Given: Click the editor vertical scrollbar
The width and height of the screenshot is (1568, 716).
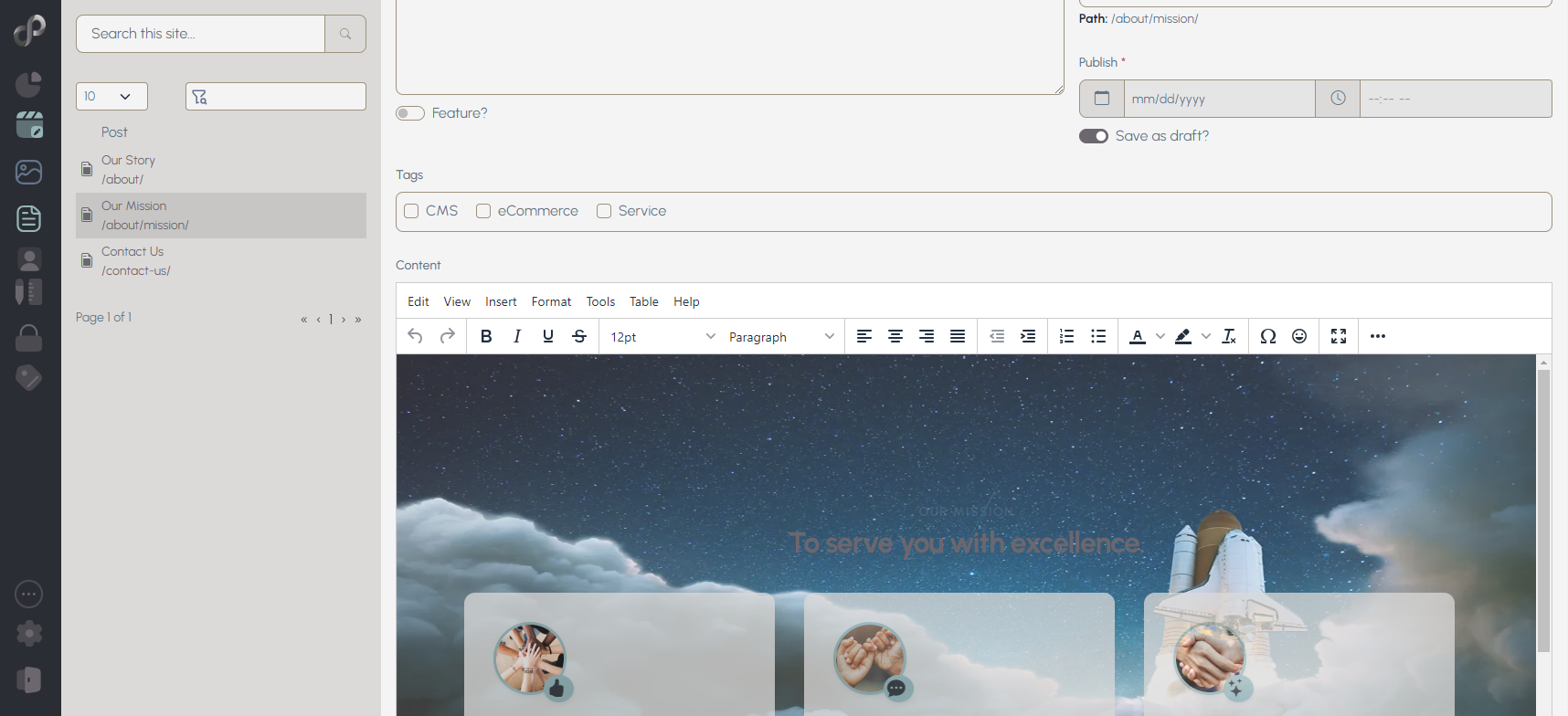Looking at the screenshot, I should click(x=1543, y=511).
